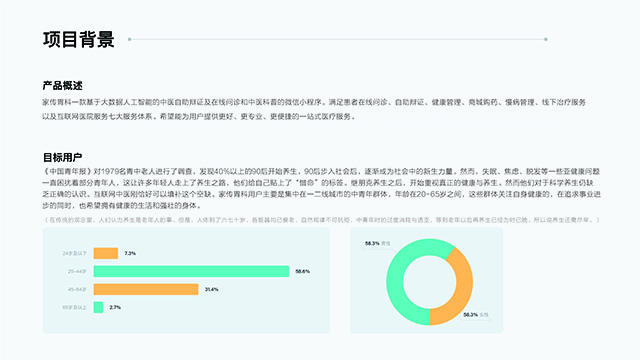The image size is (640, 360).
Task: Select the 目标用户 section heading
Action: pyautogui.click(x=62, y=157)
